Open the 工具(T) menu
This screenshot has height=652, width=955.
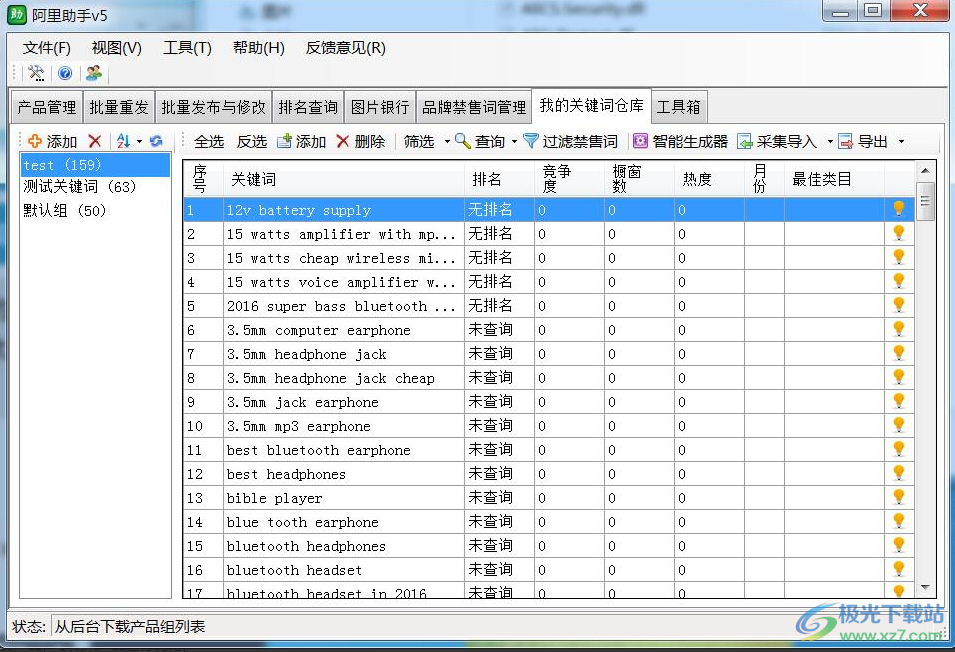(x=187, y=47)
